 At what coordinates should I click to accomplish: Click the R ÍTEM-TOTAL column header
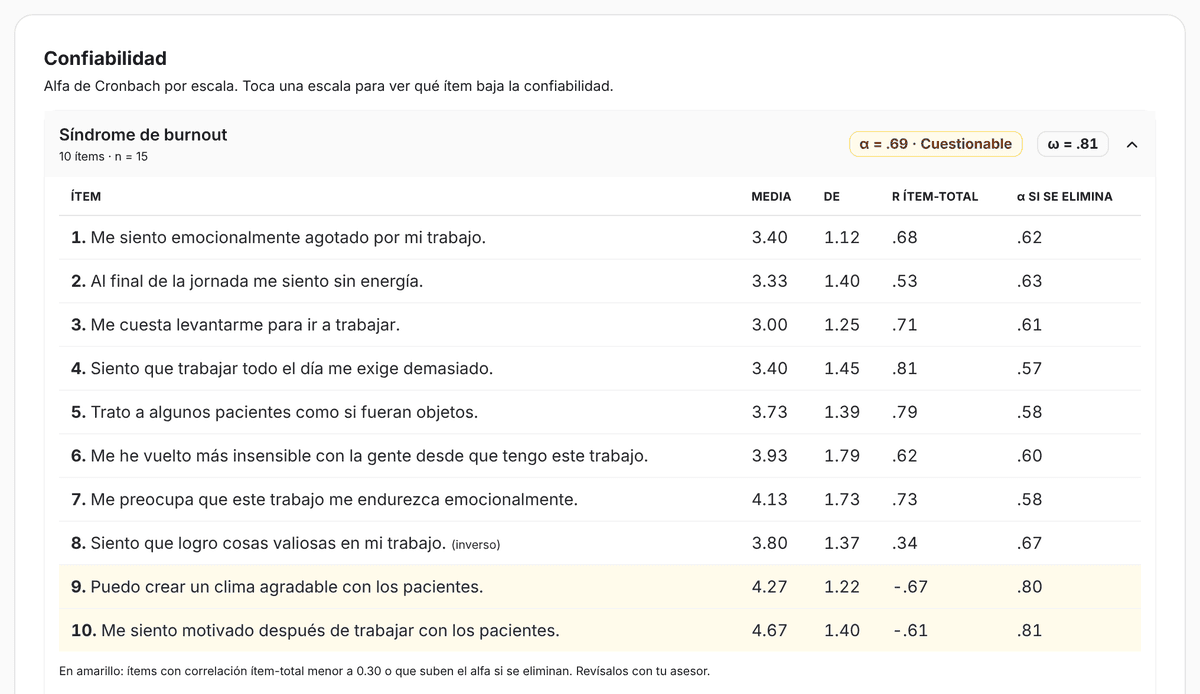tap(935, 197)
